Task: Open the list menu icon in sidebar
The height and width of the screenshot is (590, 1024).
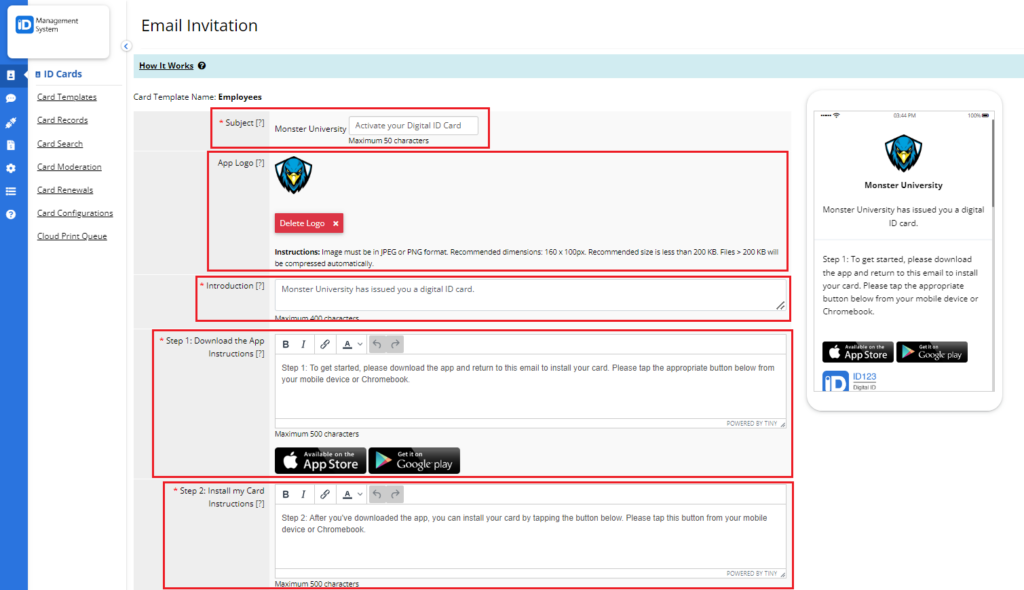Action: 11,191
